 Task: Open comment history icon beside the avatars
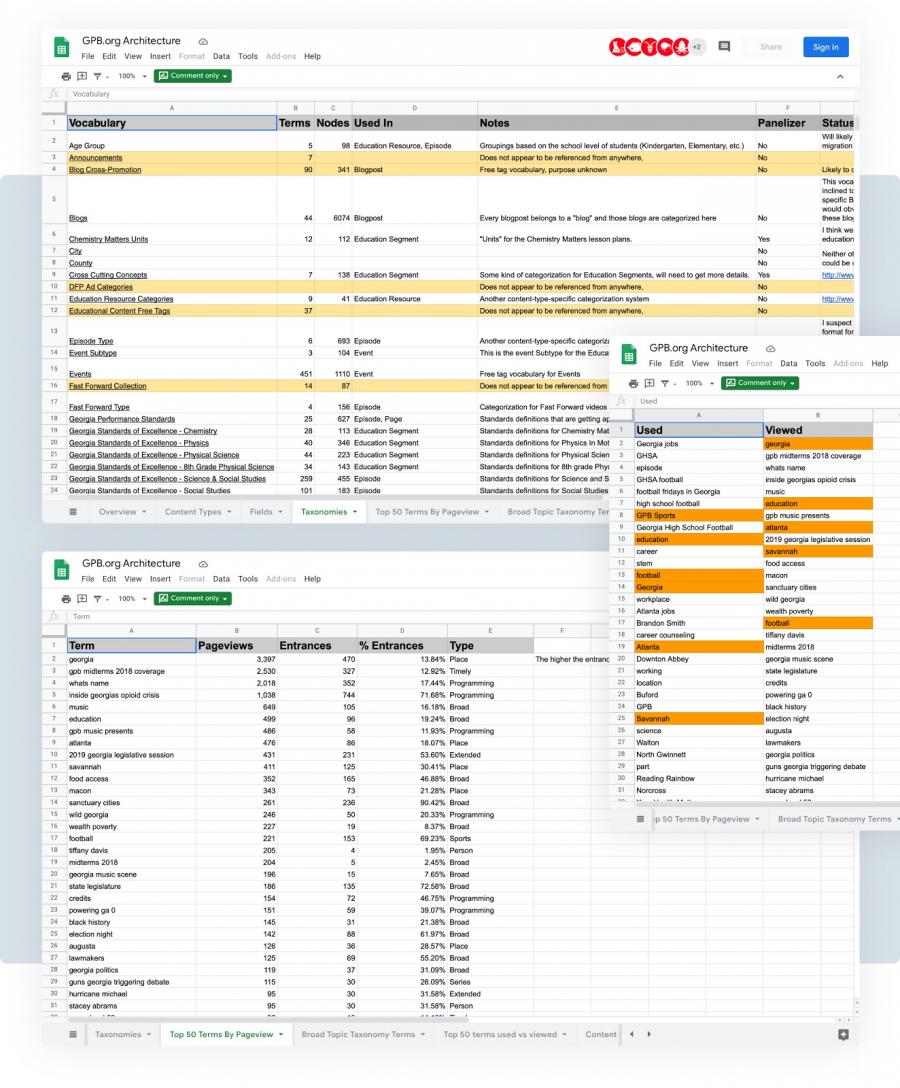pyautogui.click(x=724, y=46)
